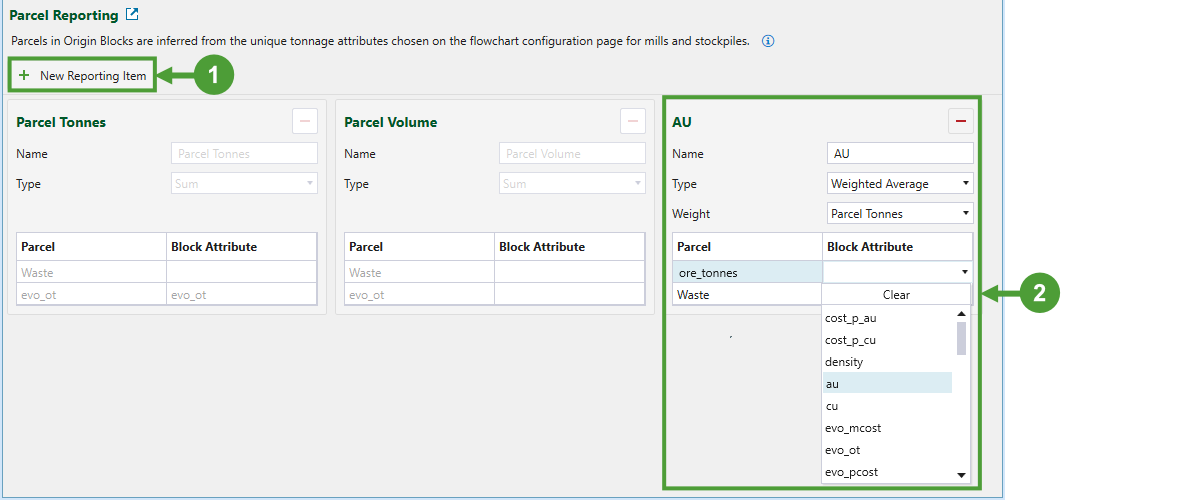
Task: Open AU Type Weighted Average dropdown
Action: point(900,184)
